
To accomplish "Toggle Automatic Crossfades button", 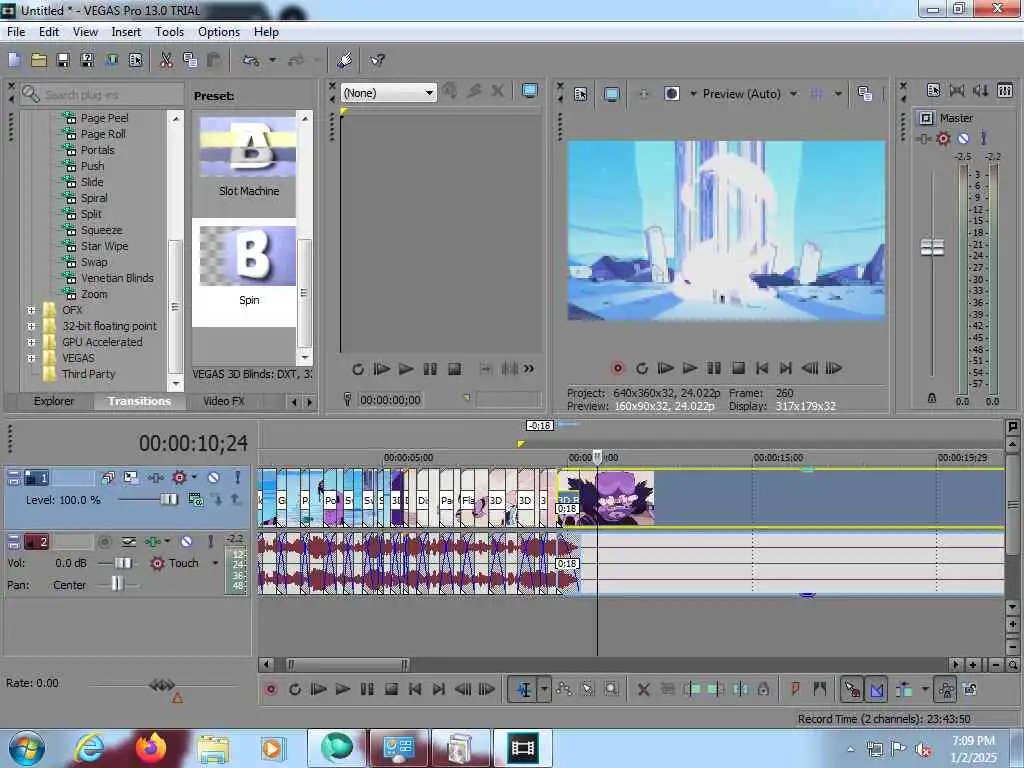I will coord(876,689).
